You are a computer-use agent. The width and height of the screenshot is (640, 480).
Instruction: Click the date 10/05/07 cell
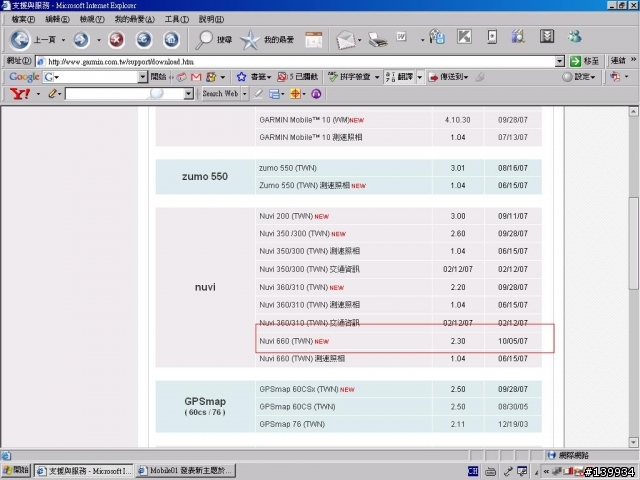(x=513, y=341)
